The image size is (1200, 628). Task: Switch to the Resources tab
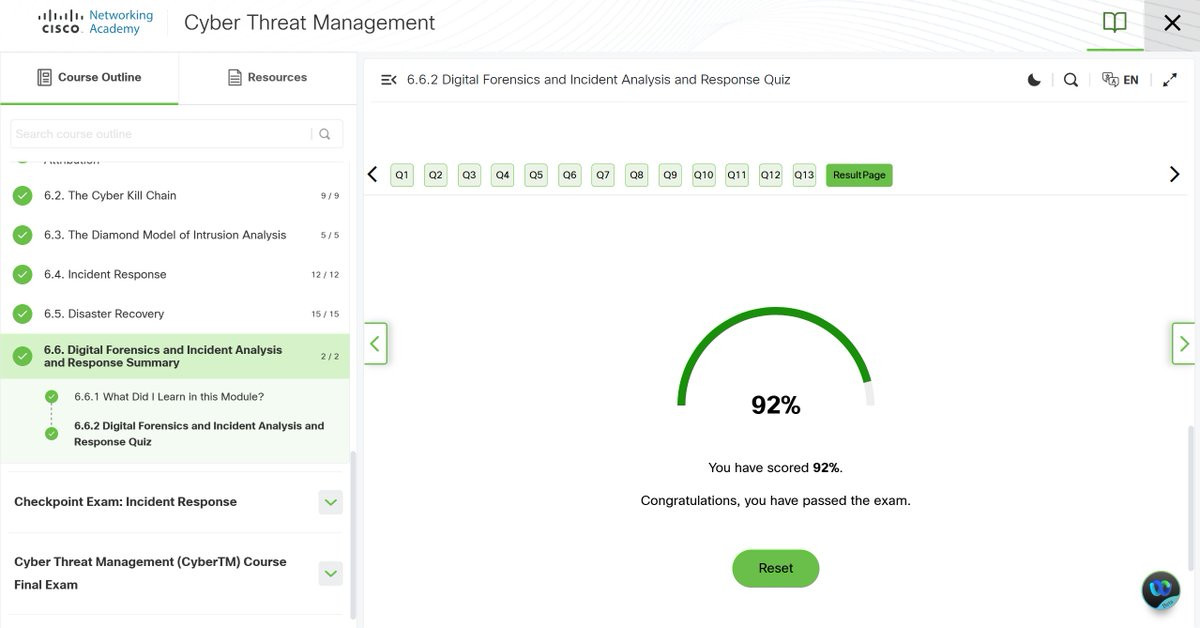[267, 77]
